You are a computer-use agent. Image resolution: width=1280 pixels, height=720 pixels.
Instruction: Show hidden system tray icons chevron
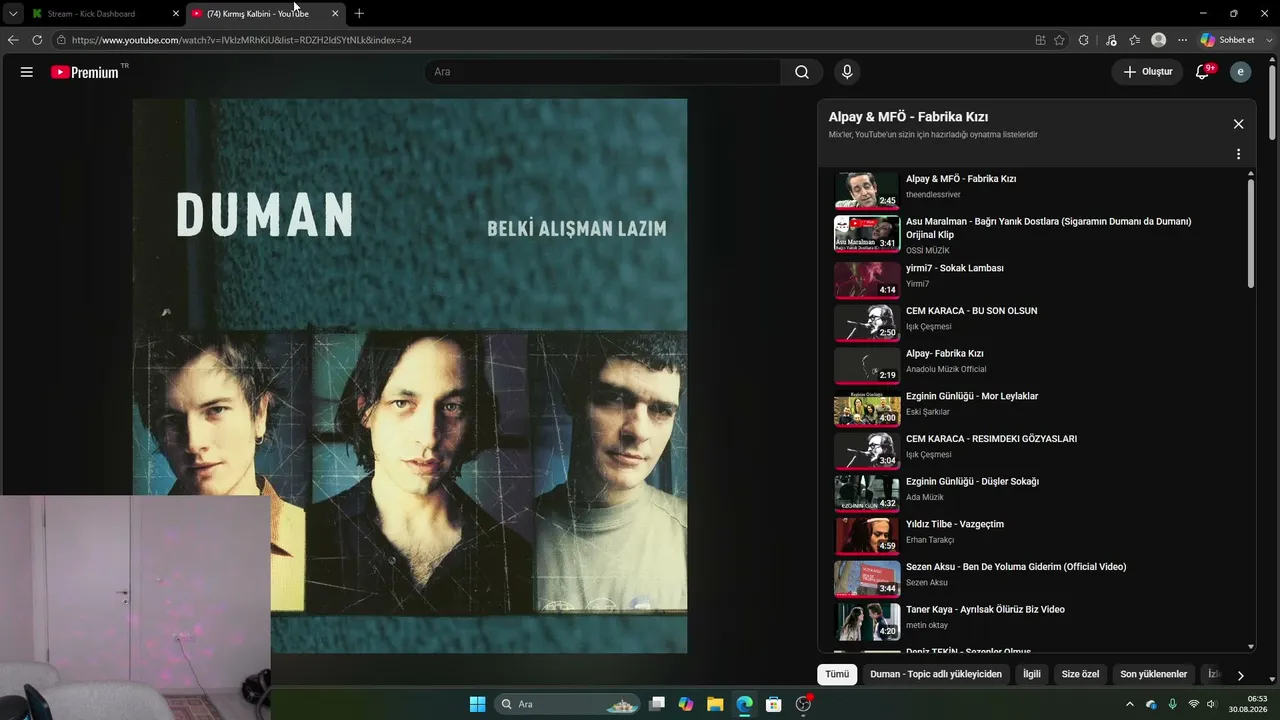[x=1130, y=704]
